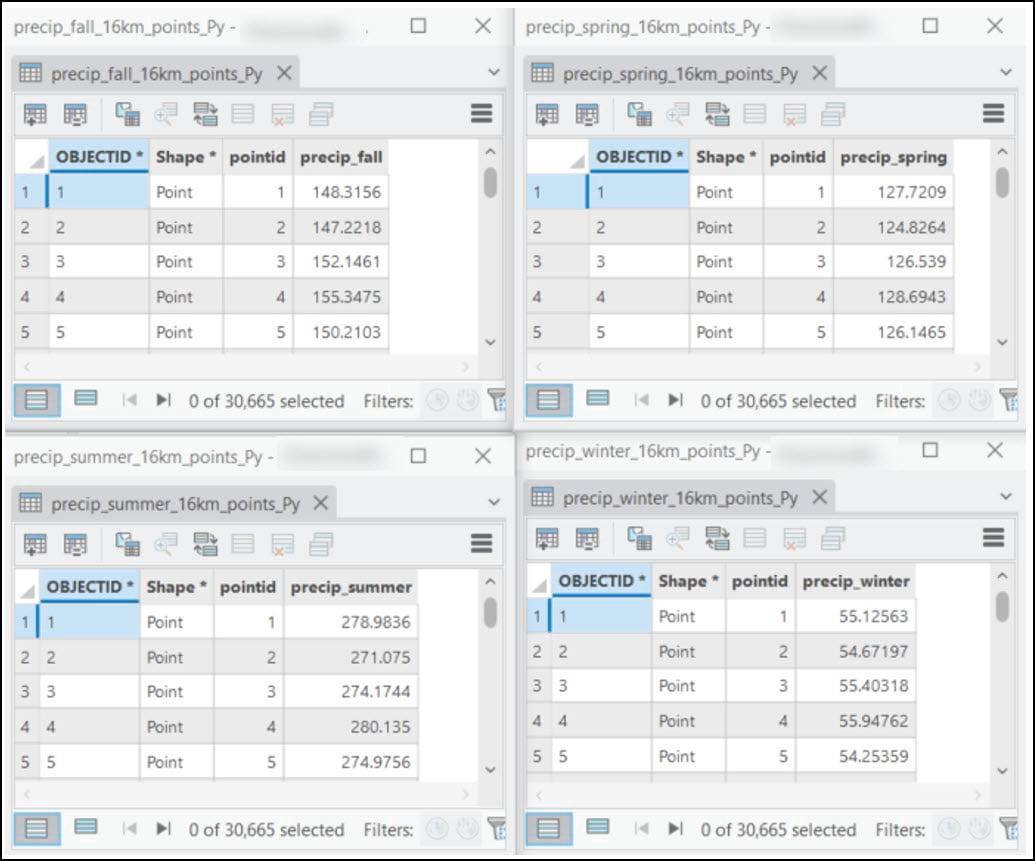Image resolution: width=1035 pixels, height=861 pixels.
Task: Click Add Field icon in spring table
Action: click(x=547, y=114)
